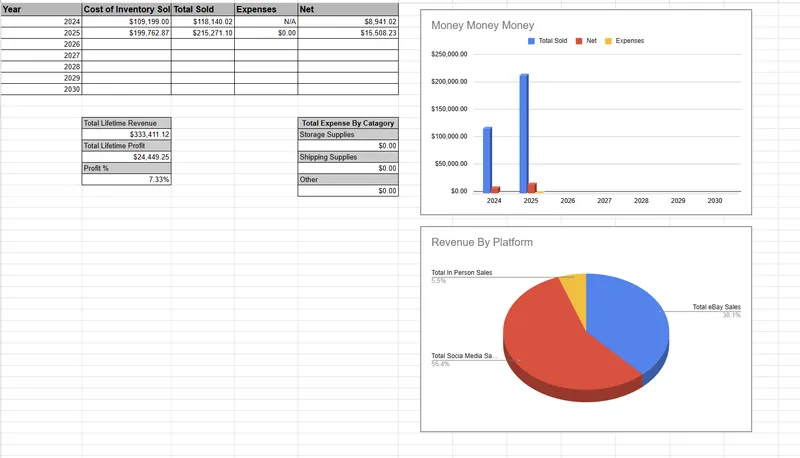This screenshot has height=458, width=800.
Task: Select the Expenses column header cell
Action: click(x=266, y=9)
